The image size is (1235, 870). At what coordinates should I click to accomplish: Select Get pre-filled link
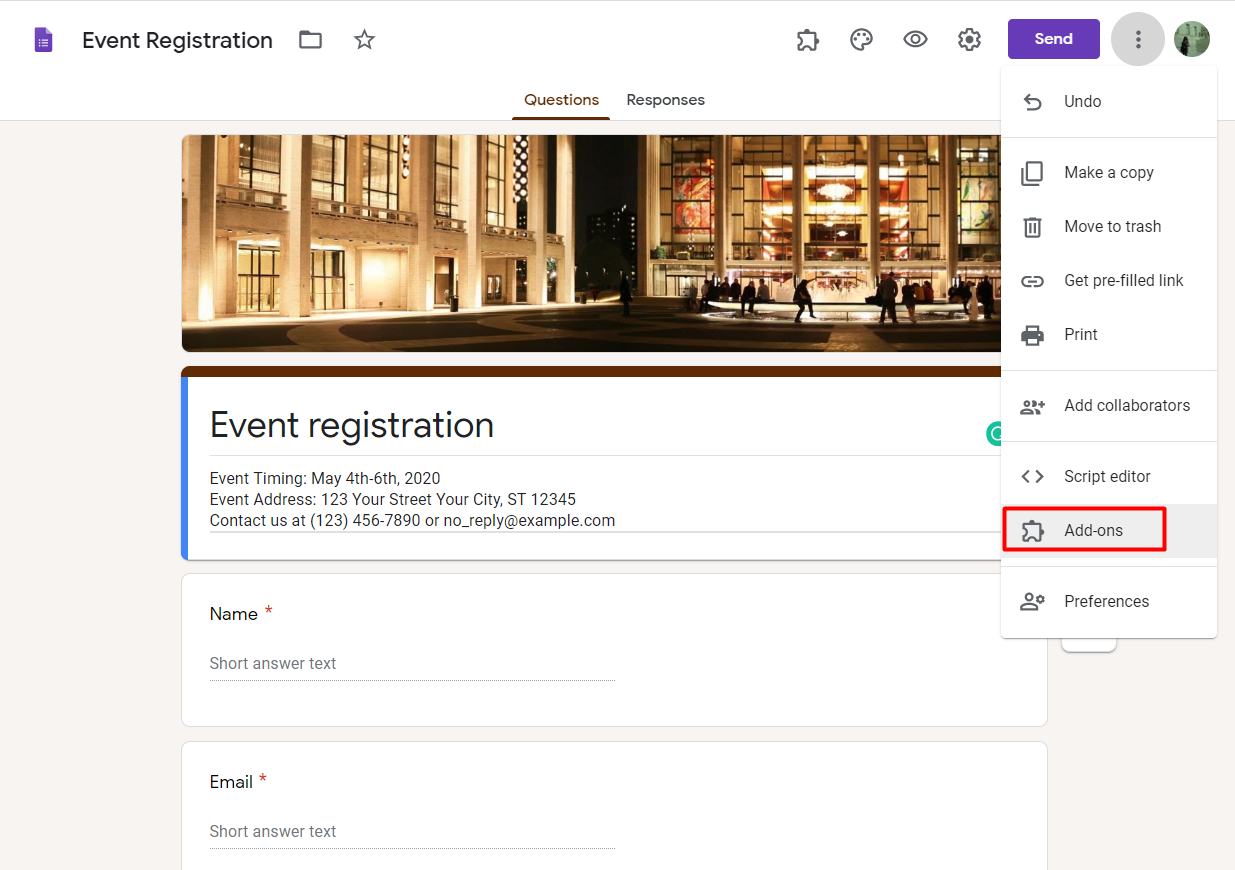click(x=1123, y=281)
